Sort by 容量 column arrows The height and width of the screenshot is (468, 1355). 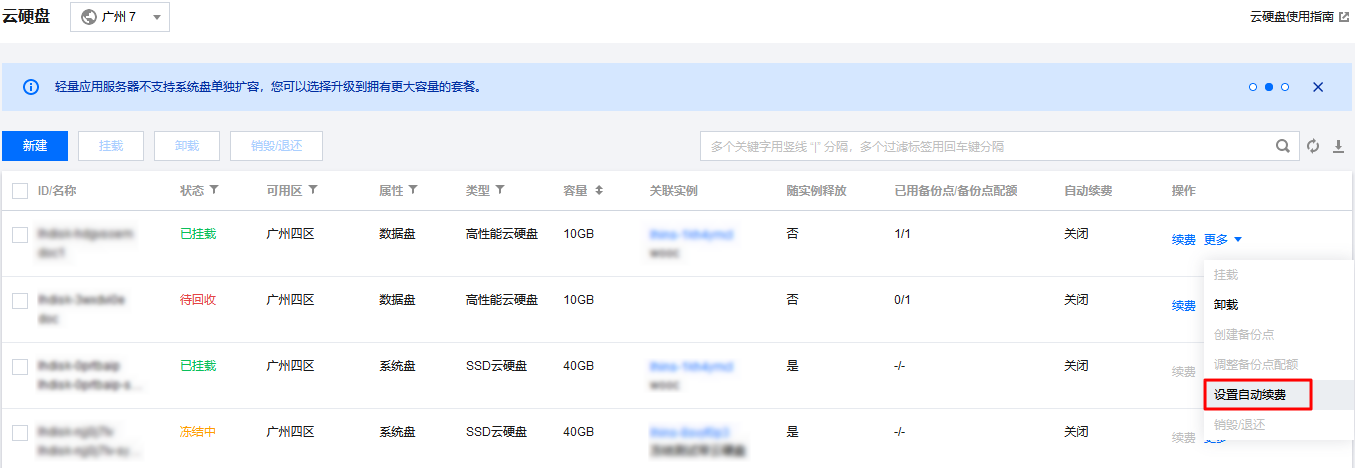599,190
